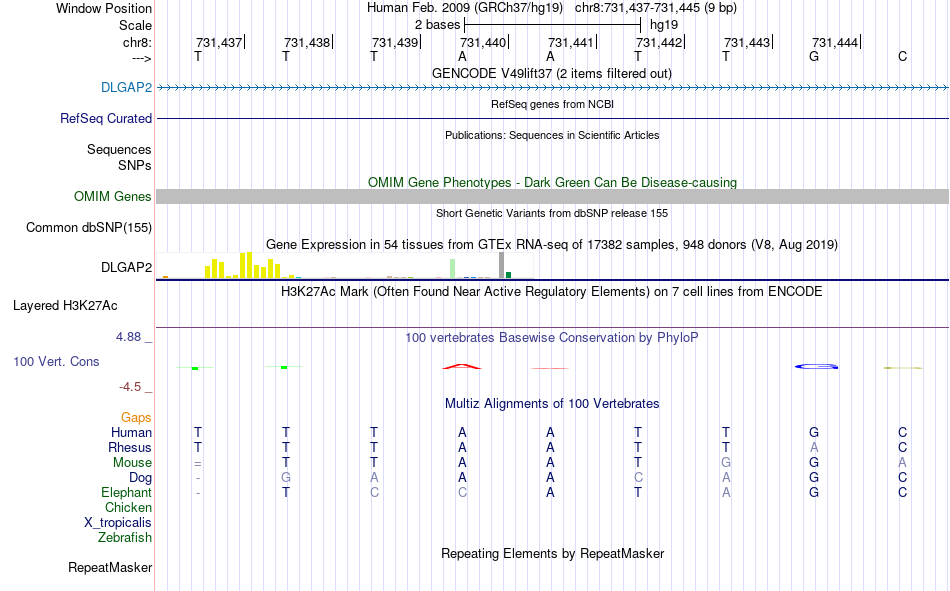Click the RefSeq genes from NCBI title
This screenshot has height=591, width=950.
552,104
